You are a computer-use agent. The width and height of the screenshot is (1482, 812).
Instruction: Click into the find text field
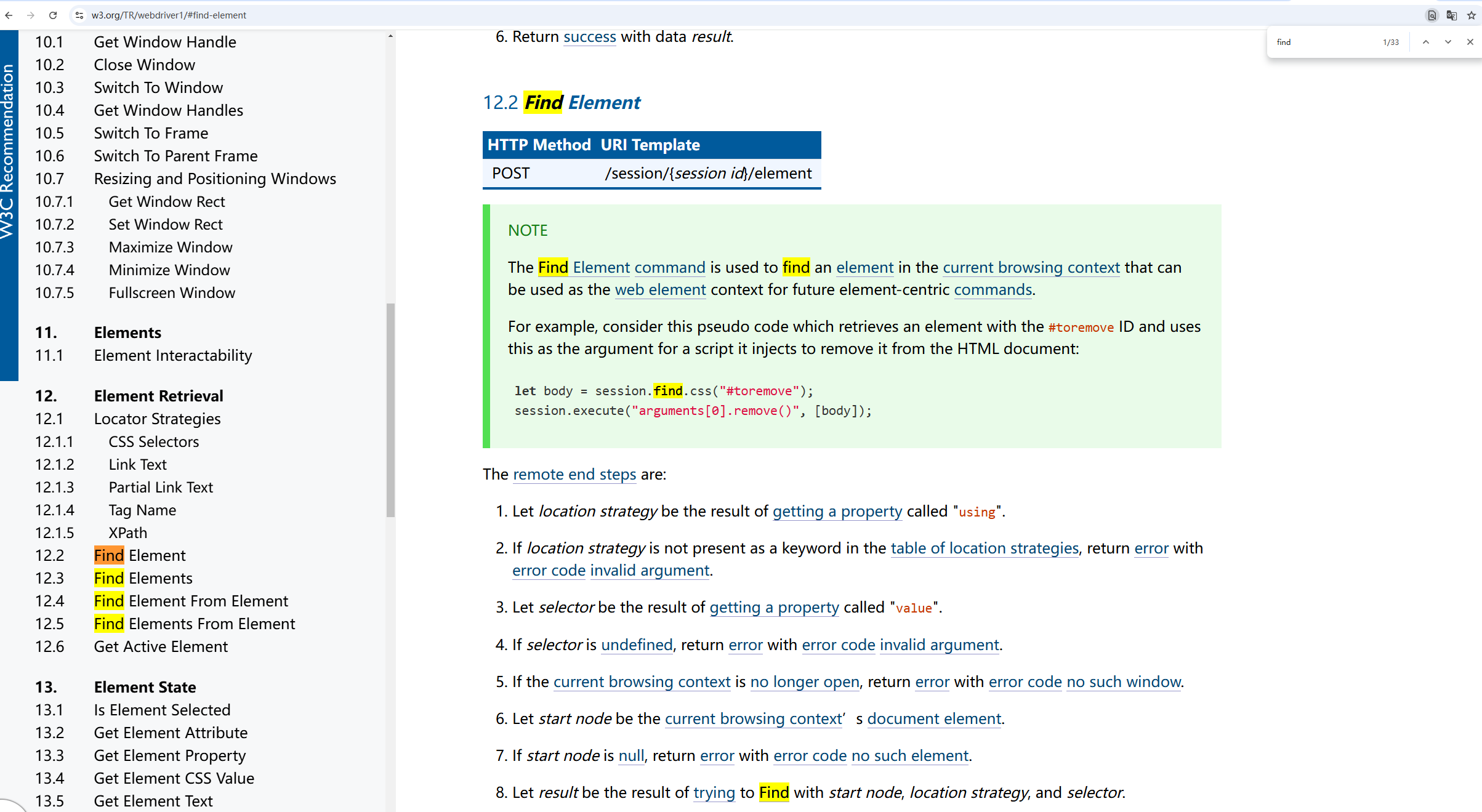(1324, 42)
